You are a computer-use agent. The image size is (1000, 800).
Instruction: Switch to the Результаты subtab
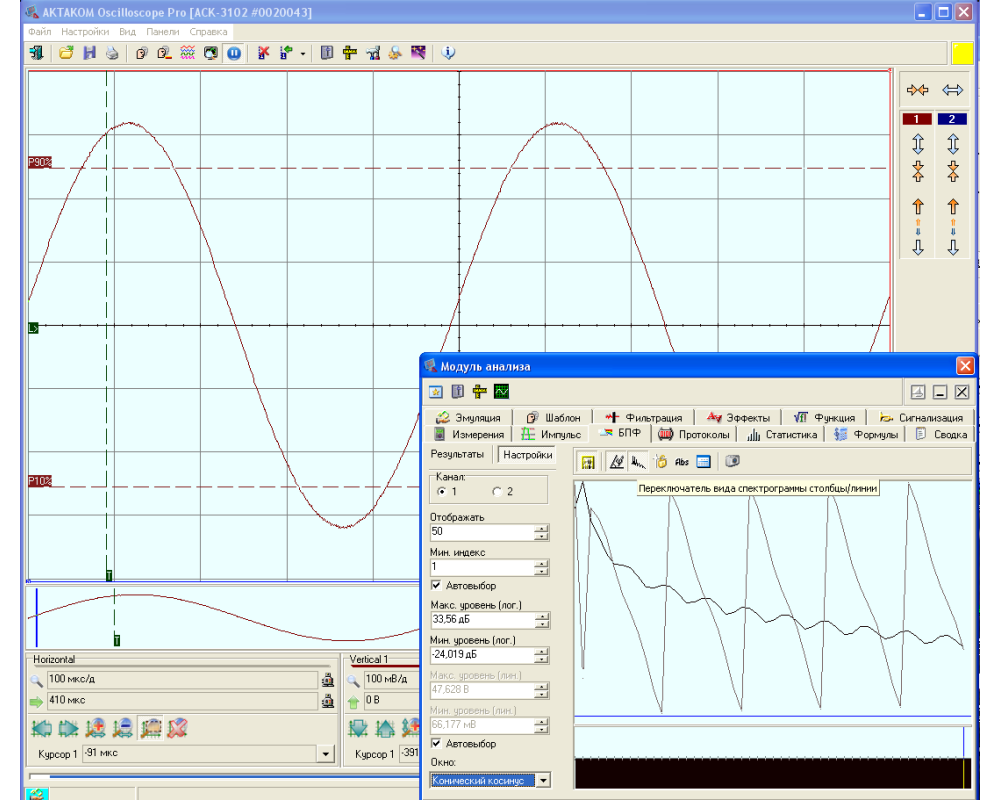(457, 454)
